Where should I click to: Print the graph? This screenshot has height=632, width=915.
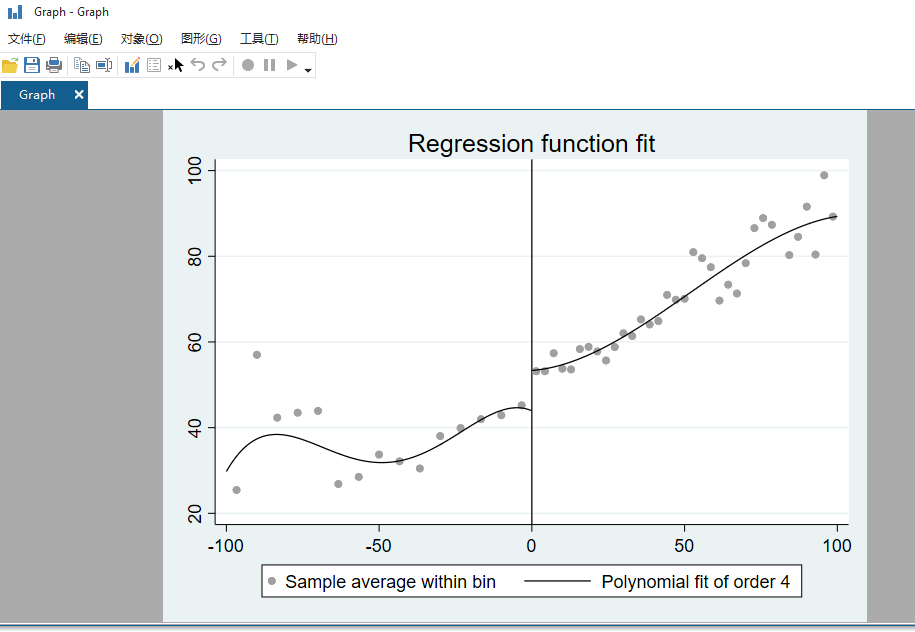(54, 64)
